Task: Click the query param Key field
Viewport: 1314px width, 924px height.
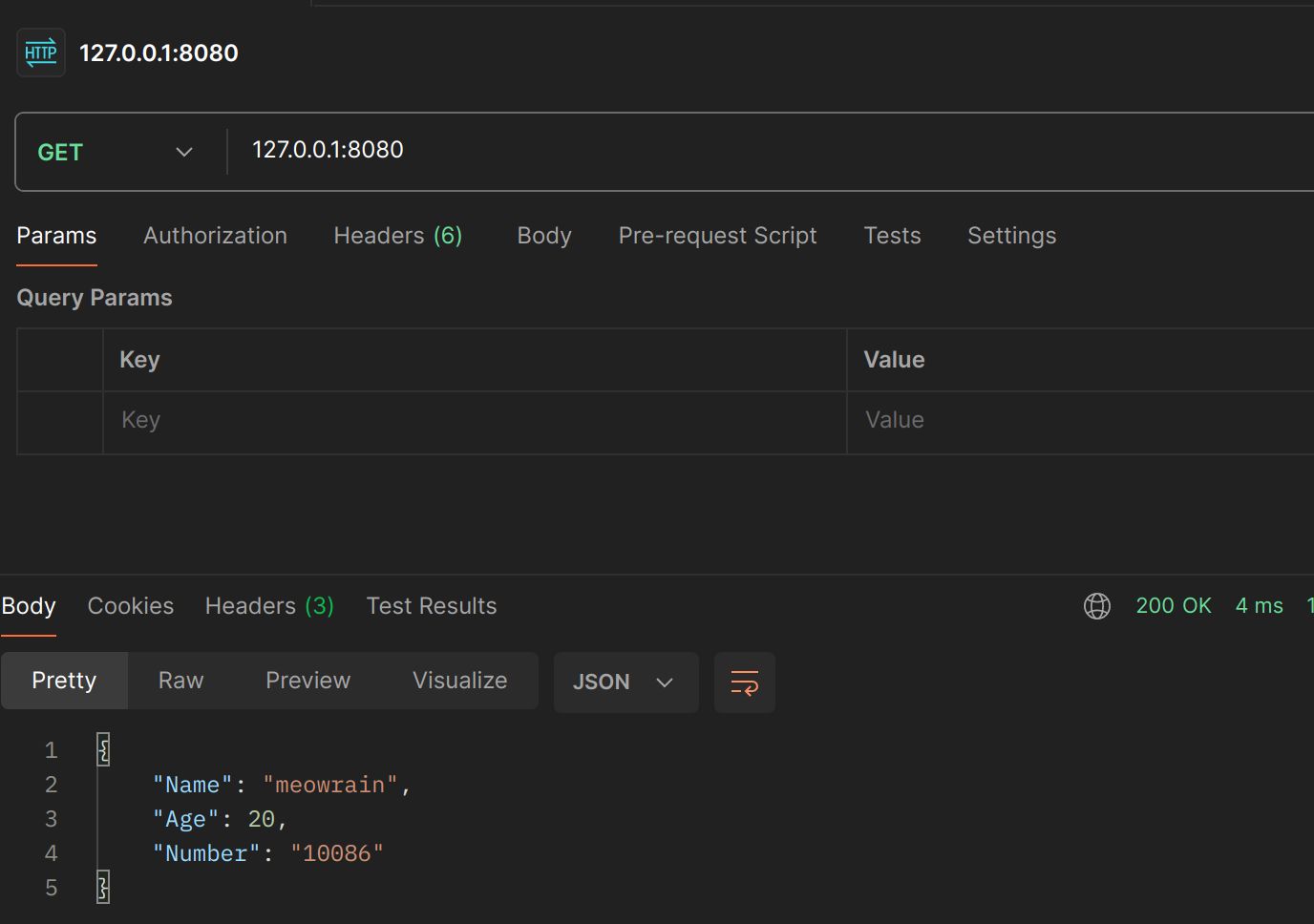Action: click(474, 421)
